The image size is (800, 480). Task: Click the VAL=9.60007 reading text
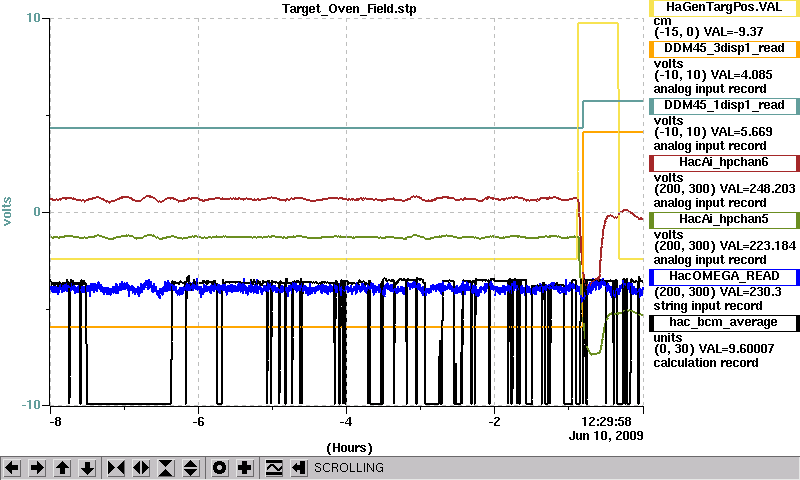(x=736, y=349)
